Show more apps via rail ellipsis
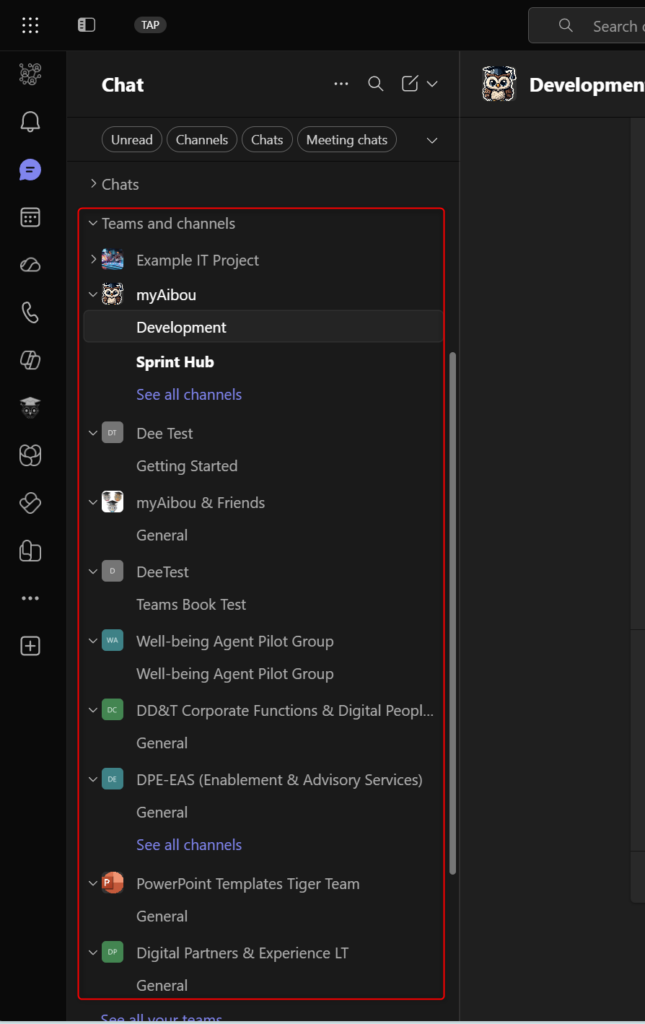Screen dimensions: 645x1024 pyautogui.click(x=30, y=598)
